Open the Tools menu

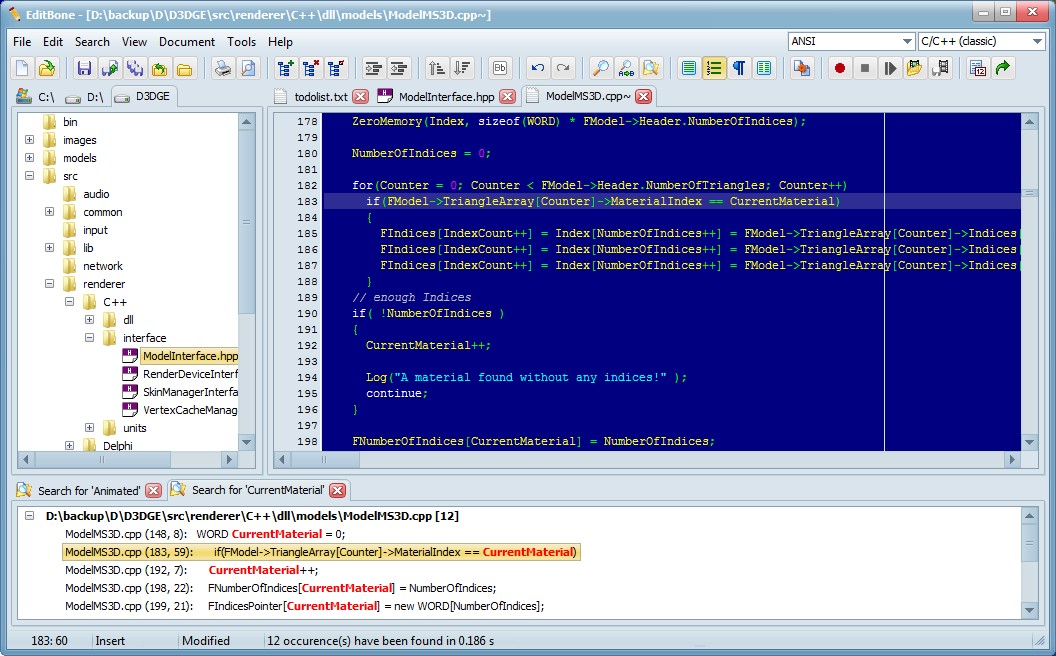pos(241,42)
